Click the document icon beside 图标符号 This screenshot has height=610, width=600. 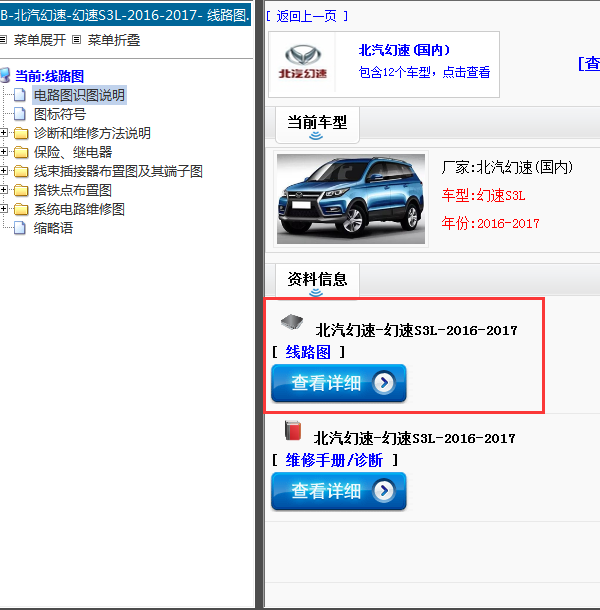point(20,114)
